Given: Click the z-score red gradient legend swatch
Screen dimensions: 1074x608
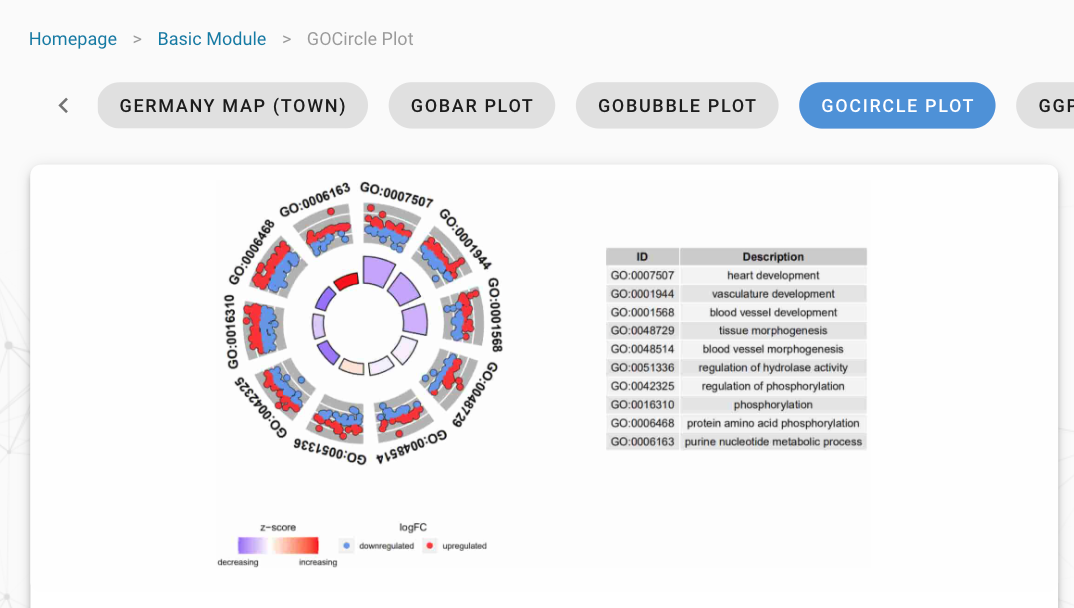Looking at the screenshot, I should click(x=297, y=545).
